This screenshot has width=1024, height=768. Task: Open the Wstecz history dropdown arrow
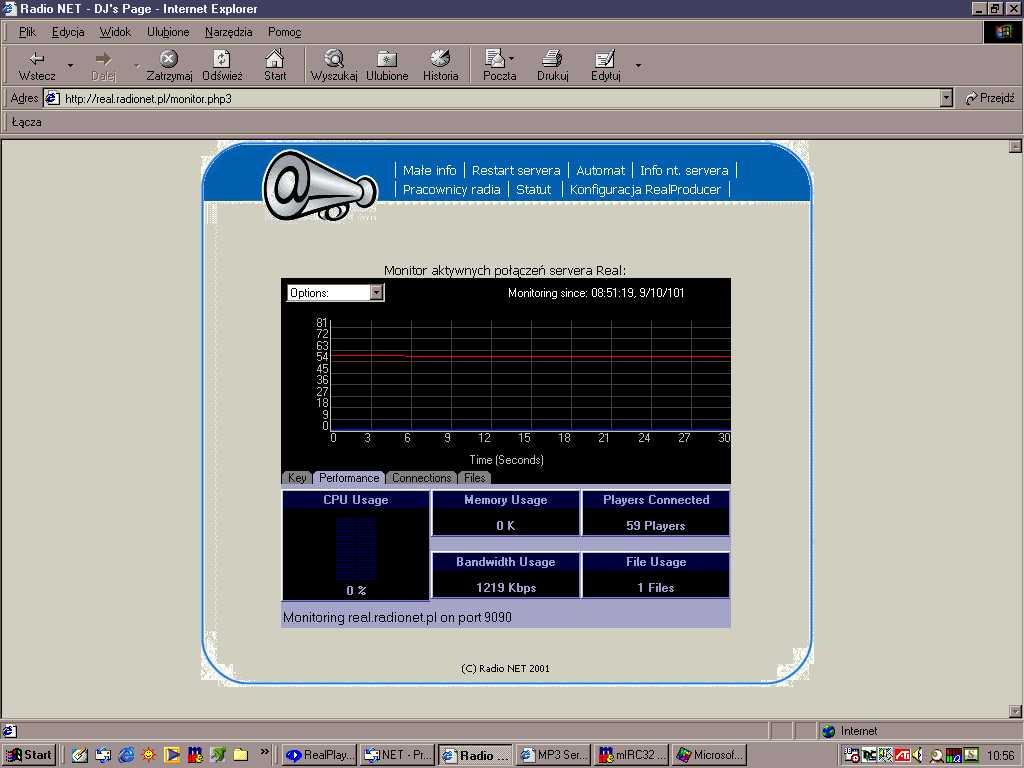[x=70, y=65]
